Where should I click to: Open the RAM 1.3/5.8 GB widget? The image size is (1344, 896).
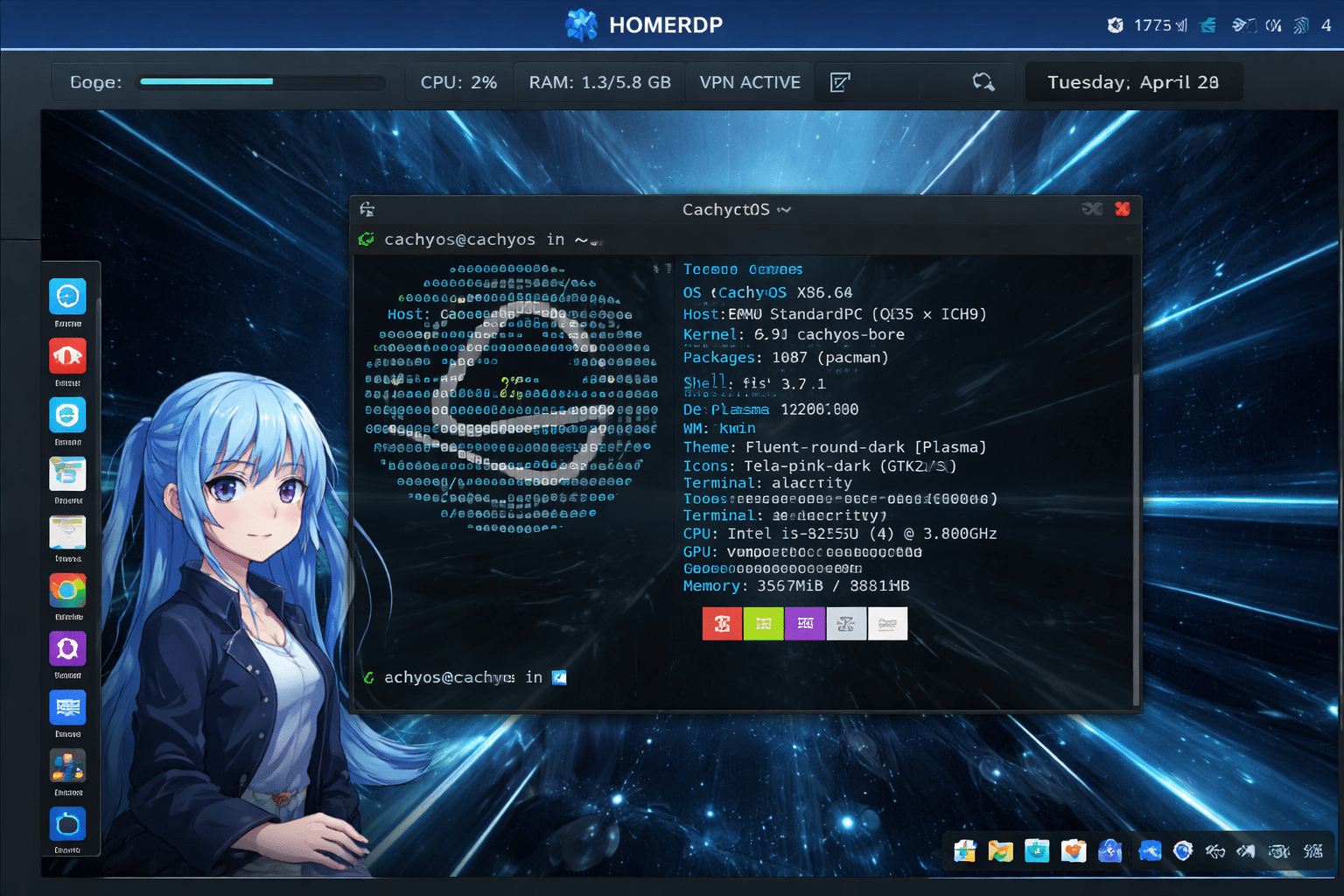pos(599,82)
